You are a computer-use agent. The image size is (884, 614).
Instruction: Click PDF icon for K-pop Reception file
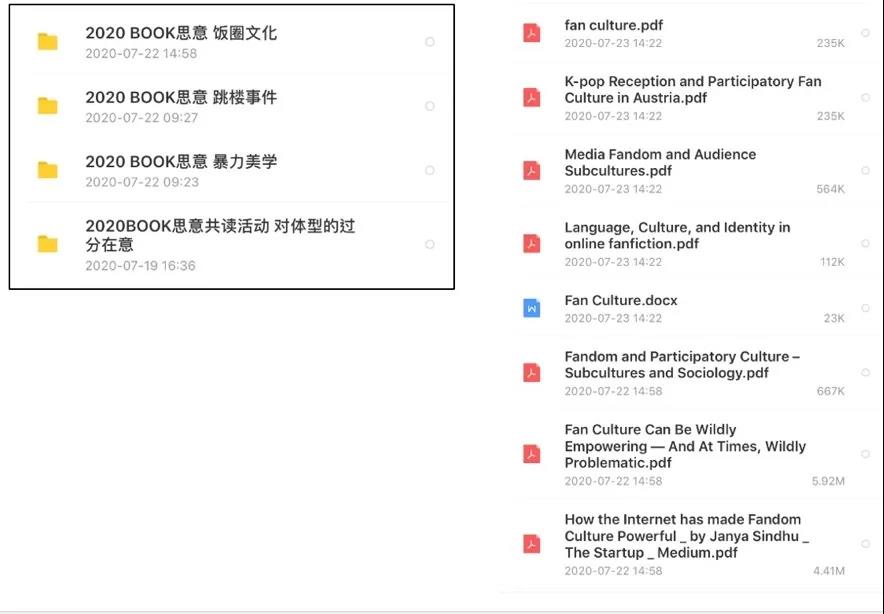[x=531, y=98]
